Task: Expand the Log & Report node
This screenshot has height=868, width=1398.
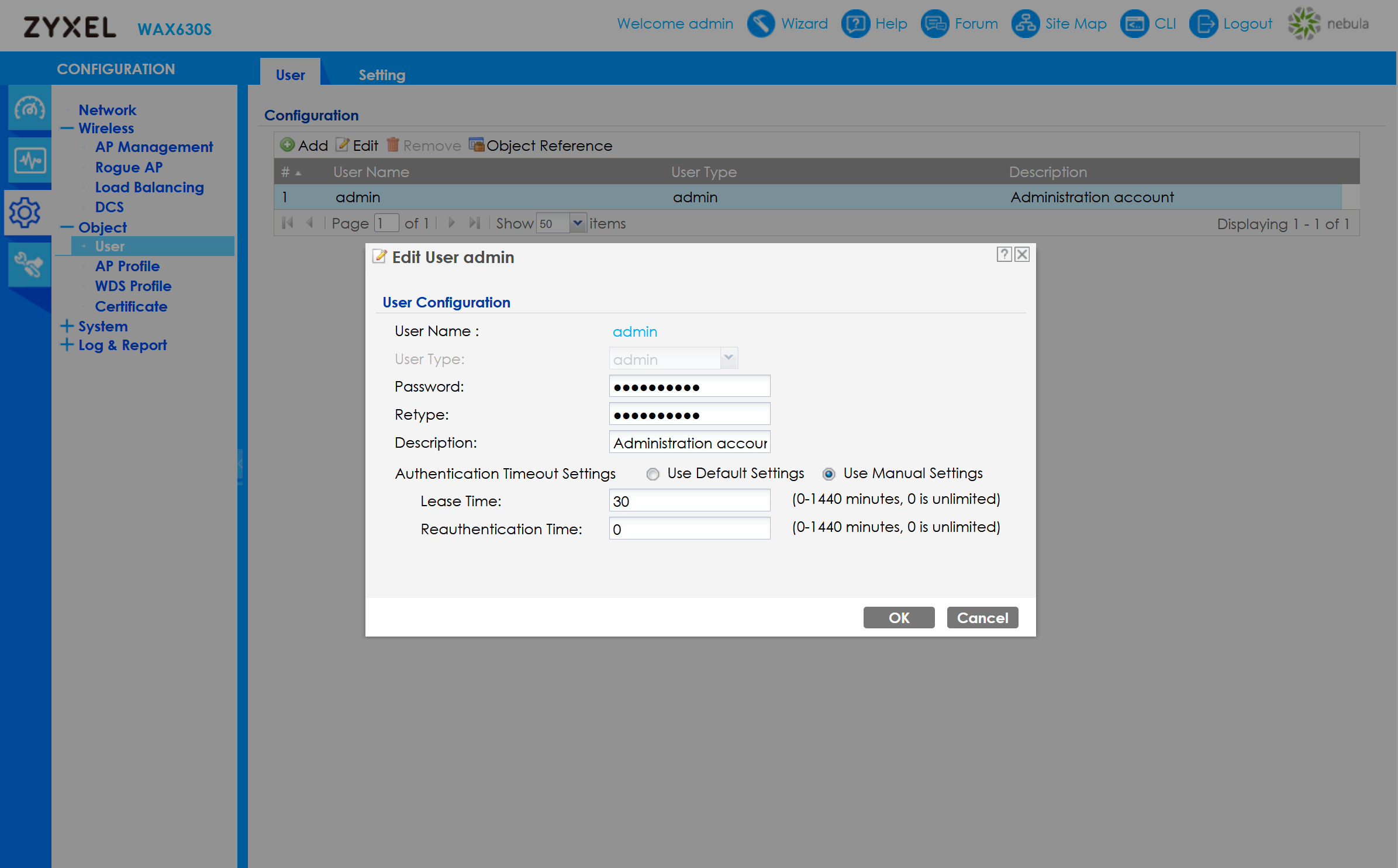Action: coord(67,345)
